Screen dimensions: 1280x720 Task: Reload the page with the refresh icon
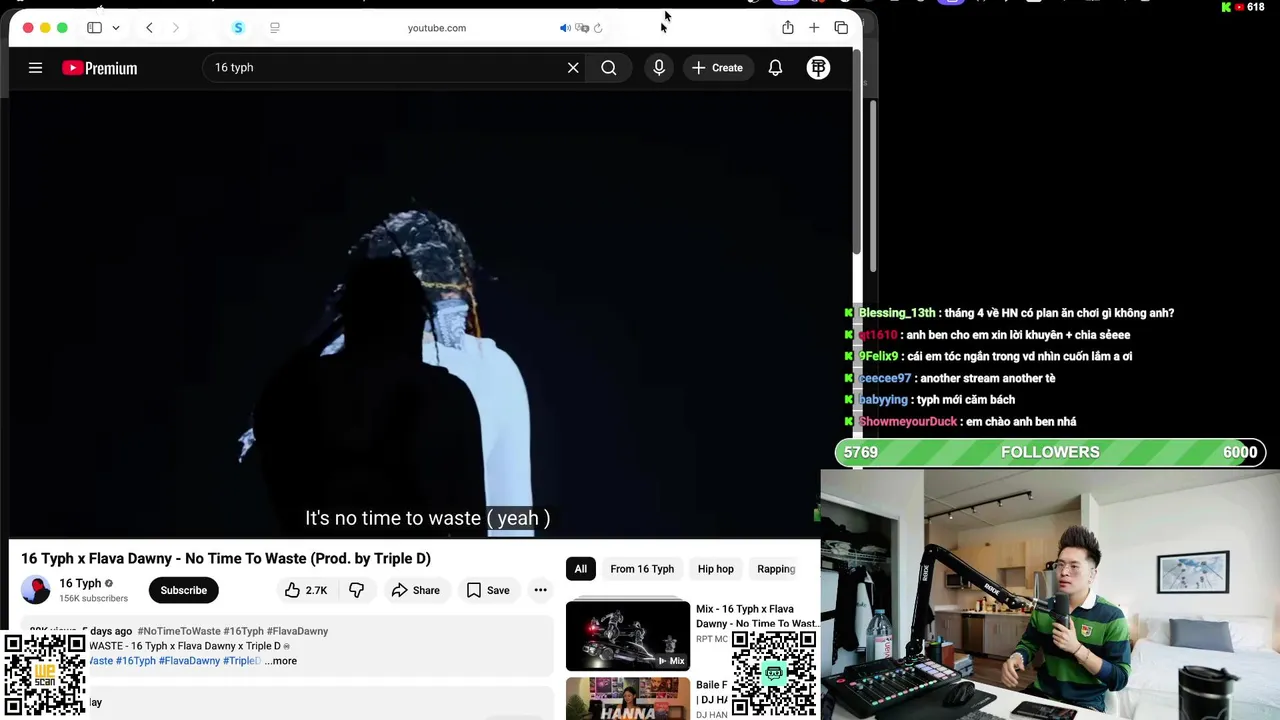pyautogui.click(x=598, y=28)
